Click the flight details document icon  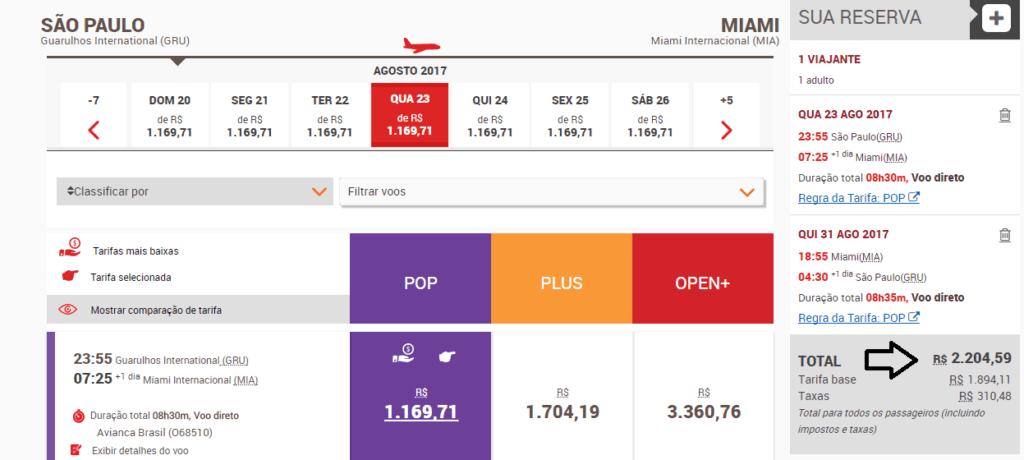click(76, 450)
